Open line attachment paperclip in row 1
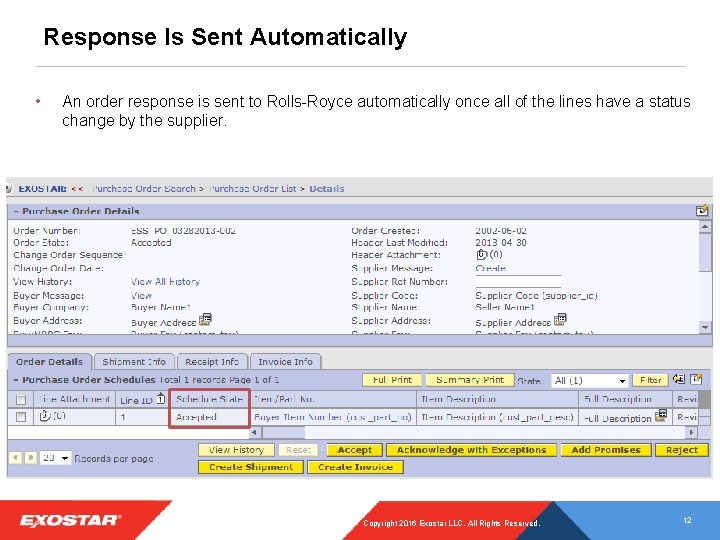 45,415
